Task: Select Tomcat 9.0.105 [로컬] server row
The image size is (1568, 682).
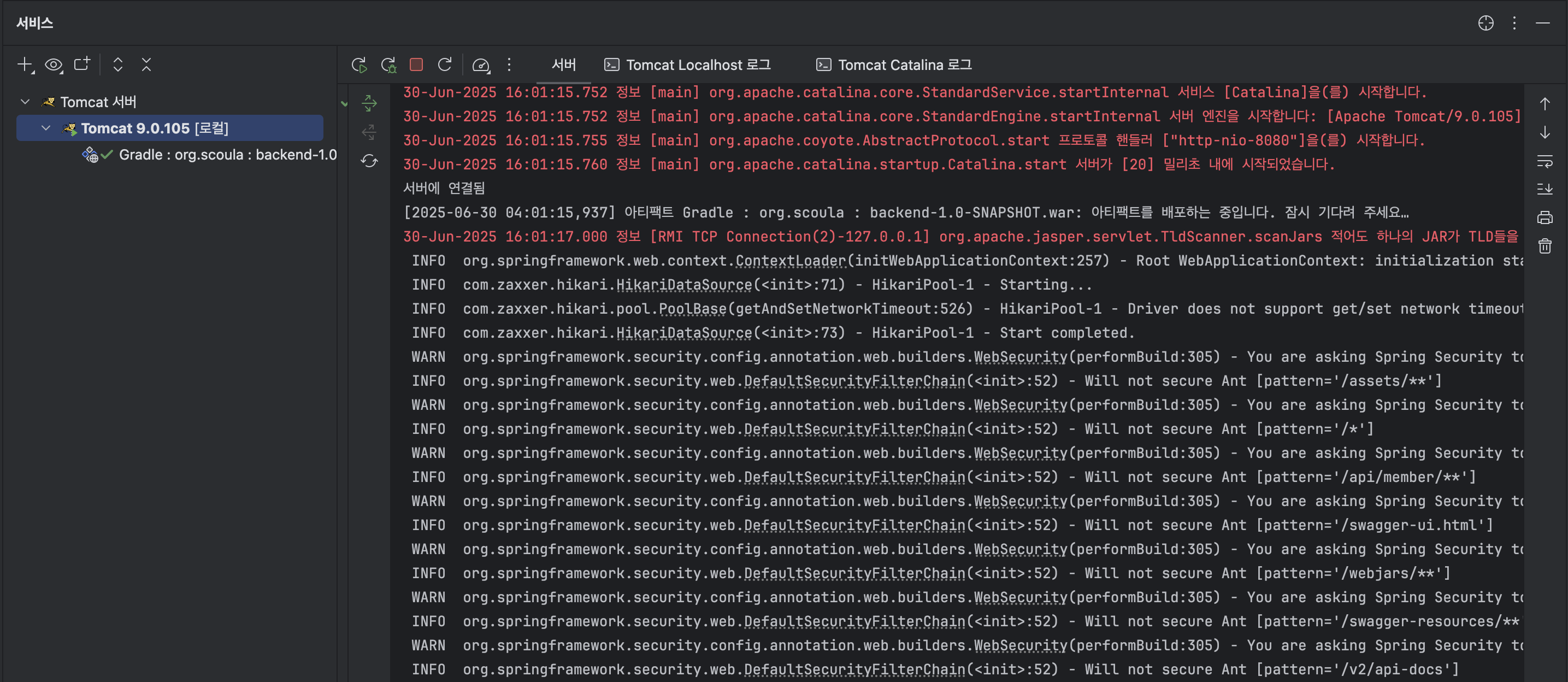Action: point(170,128)
